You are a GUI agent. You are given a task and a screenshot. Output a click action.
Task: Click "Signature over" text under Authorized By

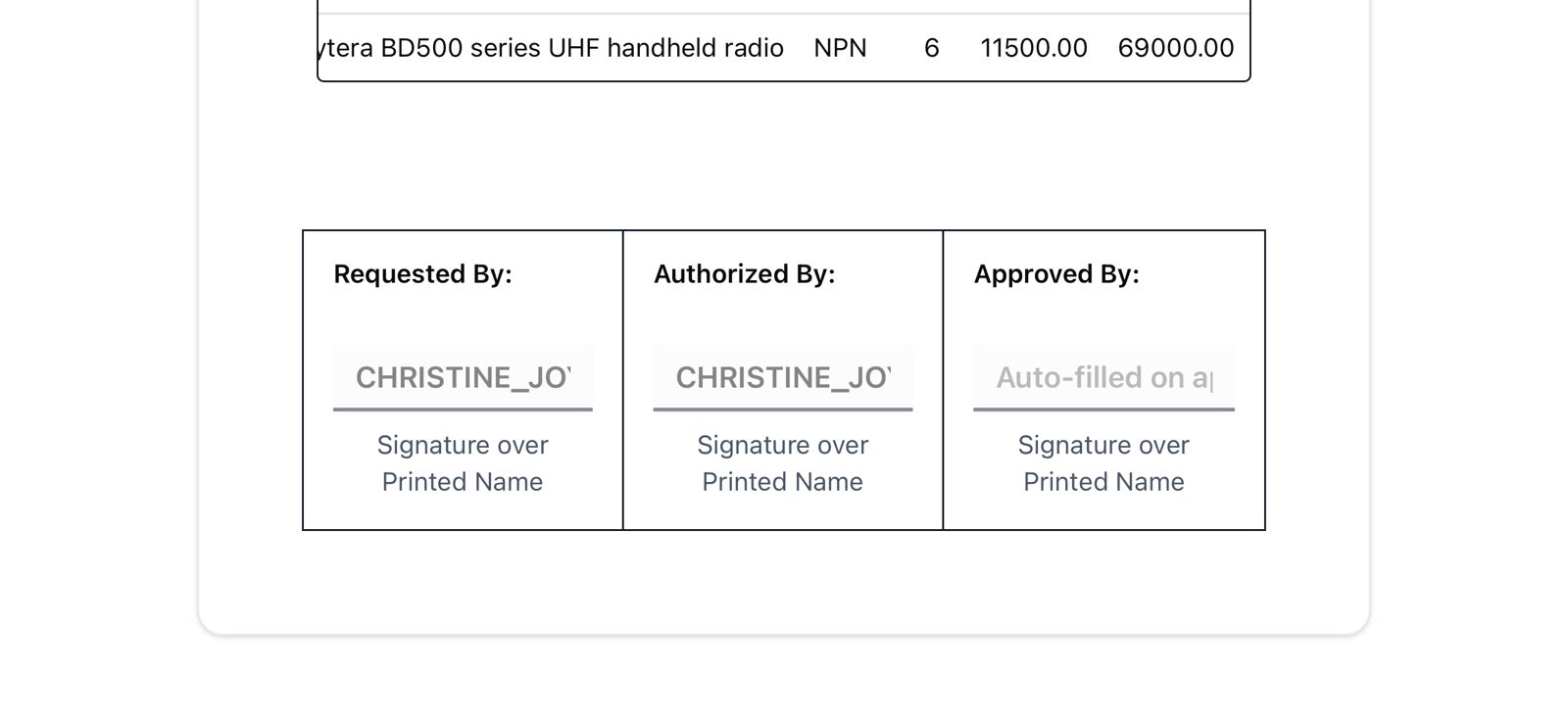pos(783,445)
